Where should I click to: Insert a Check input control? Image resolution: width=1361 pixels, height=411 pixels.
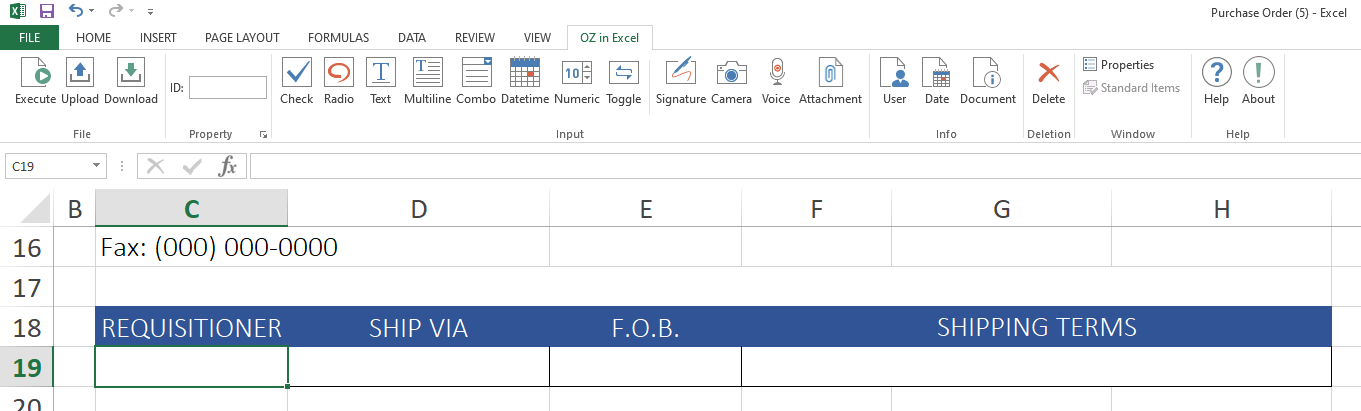(x=297, y=80)
